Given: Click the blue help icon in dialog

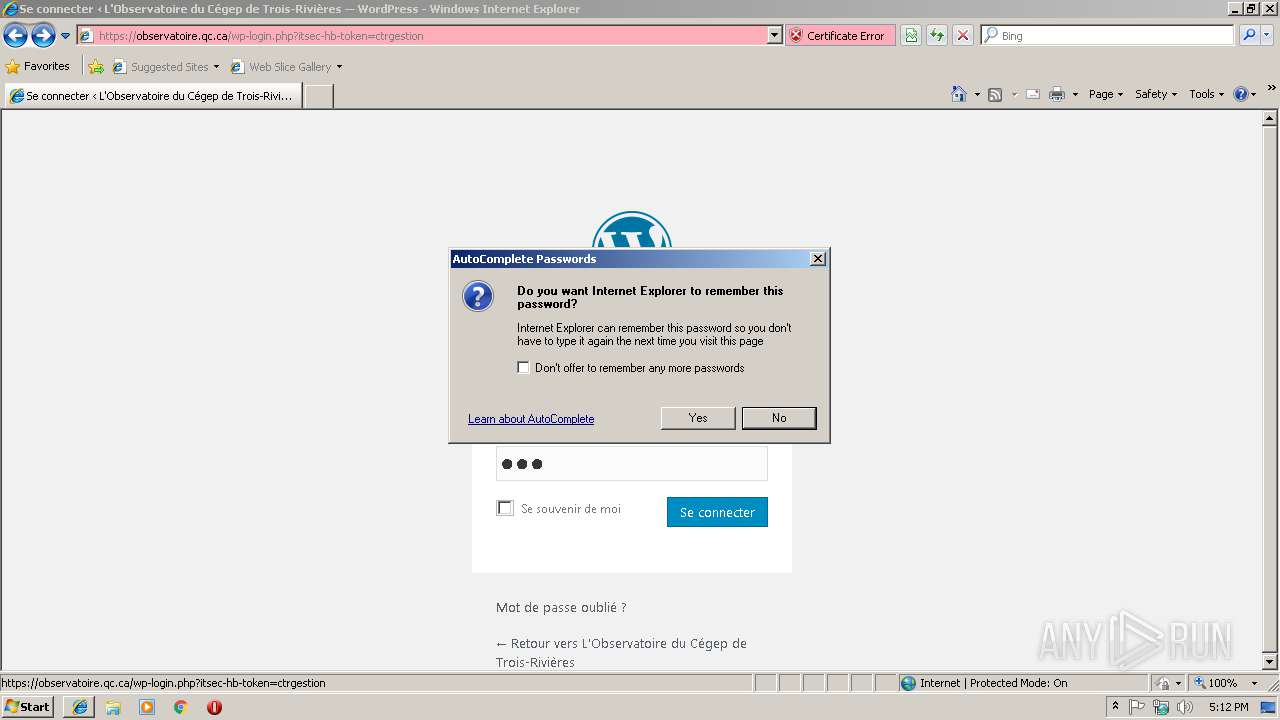Looking at the screenshot, I should (478, 296).
